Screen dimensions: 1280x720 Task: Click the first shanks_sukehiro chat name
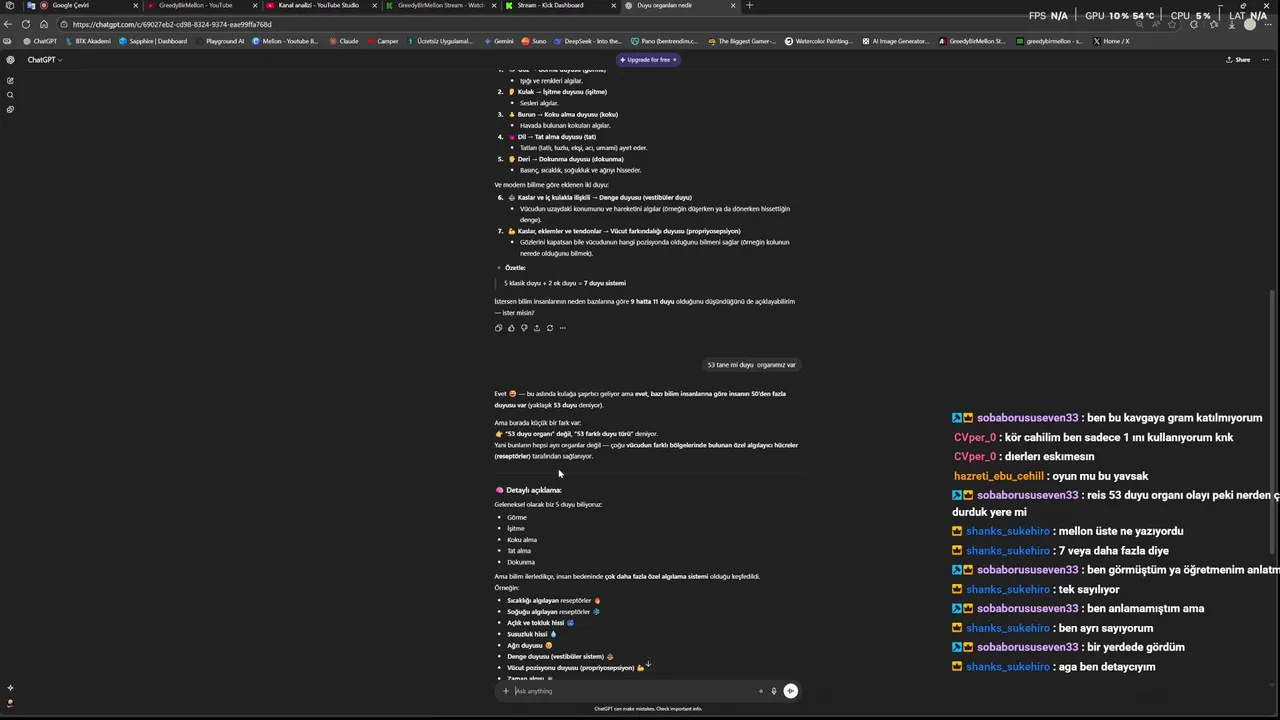(x=1008, y=531)
